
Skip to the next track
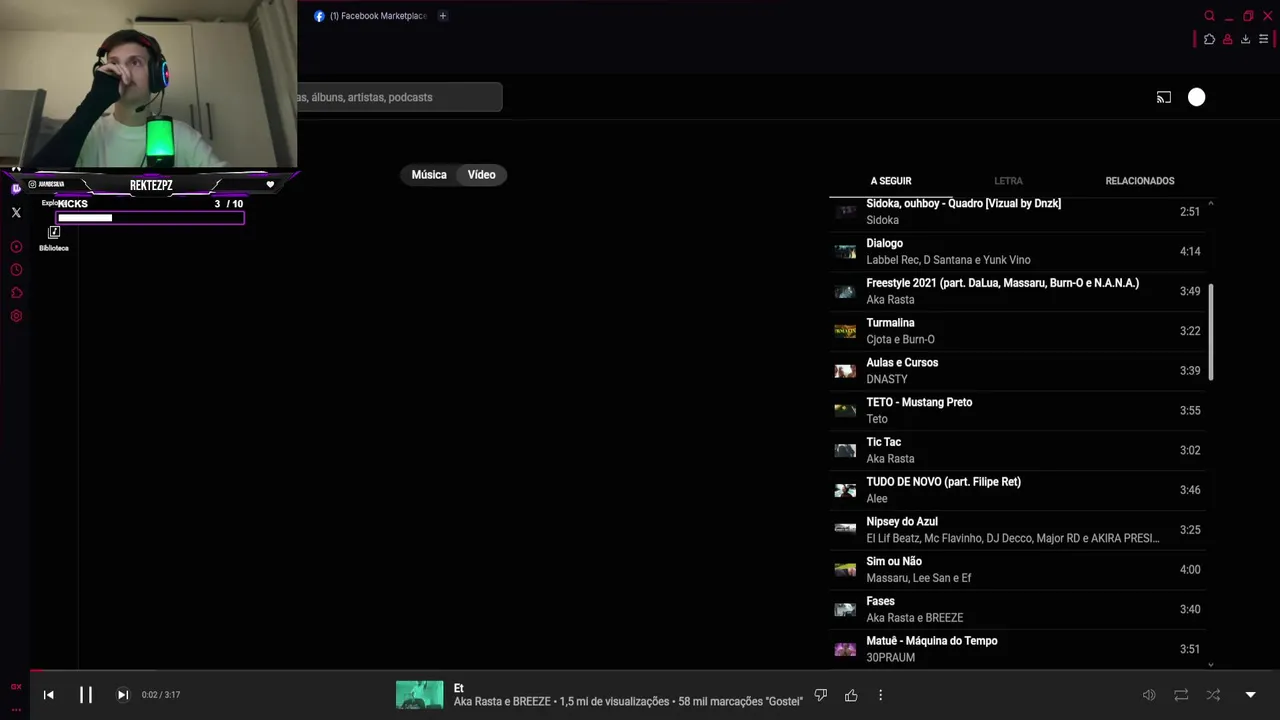click(x=123, y=694)
